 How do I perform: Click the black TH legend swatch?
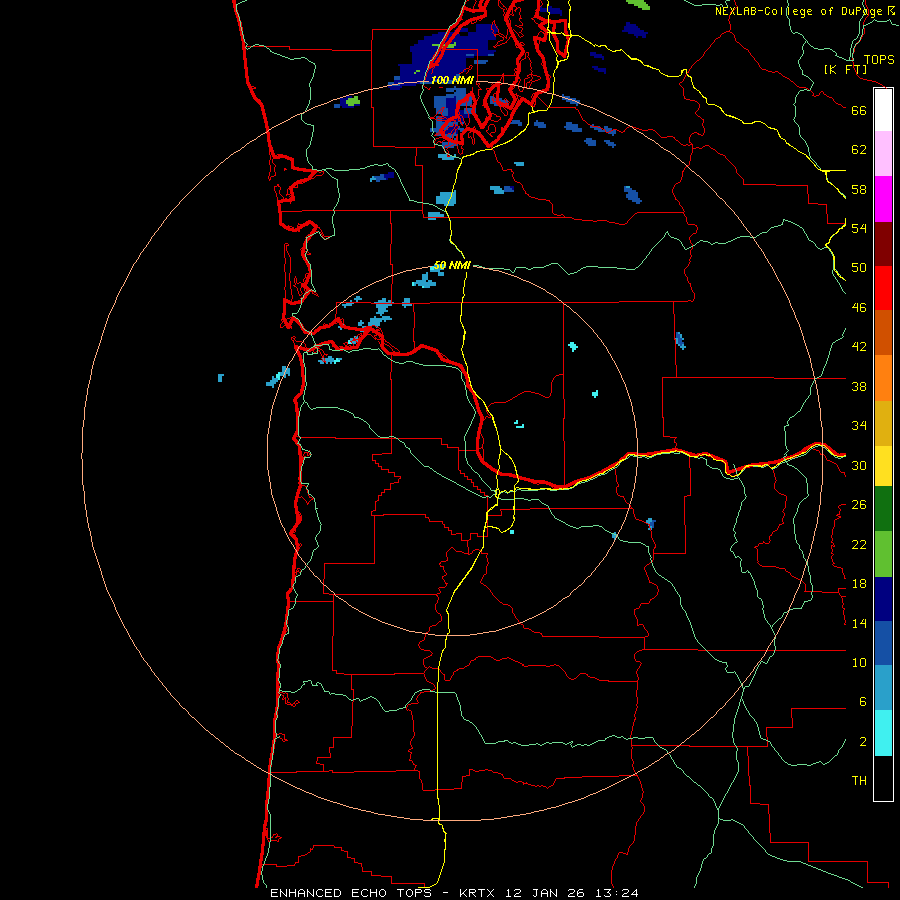coord(883,778)
